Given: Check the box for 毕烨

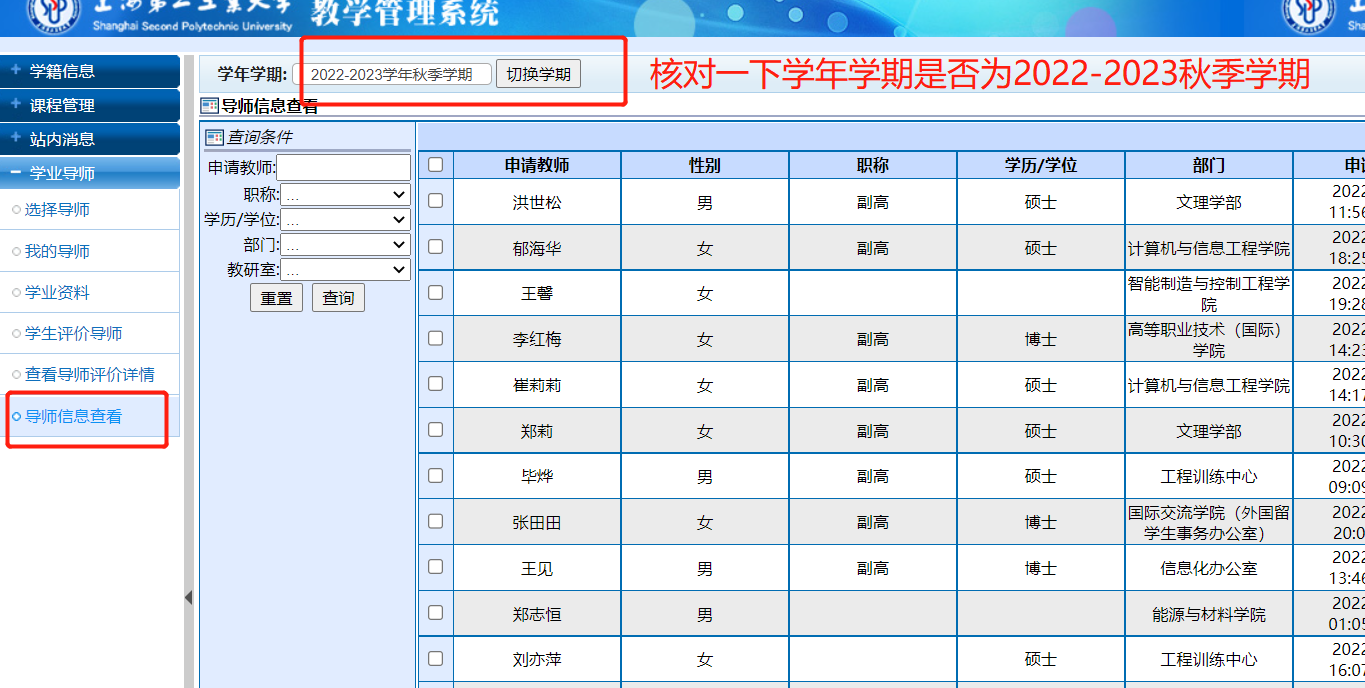Looking at the screenshot, I should [x=435, y=476].
